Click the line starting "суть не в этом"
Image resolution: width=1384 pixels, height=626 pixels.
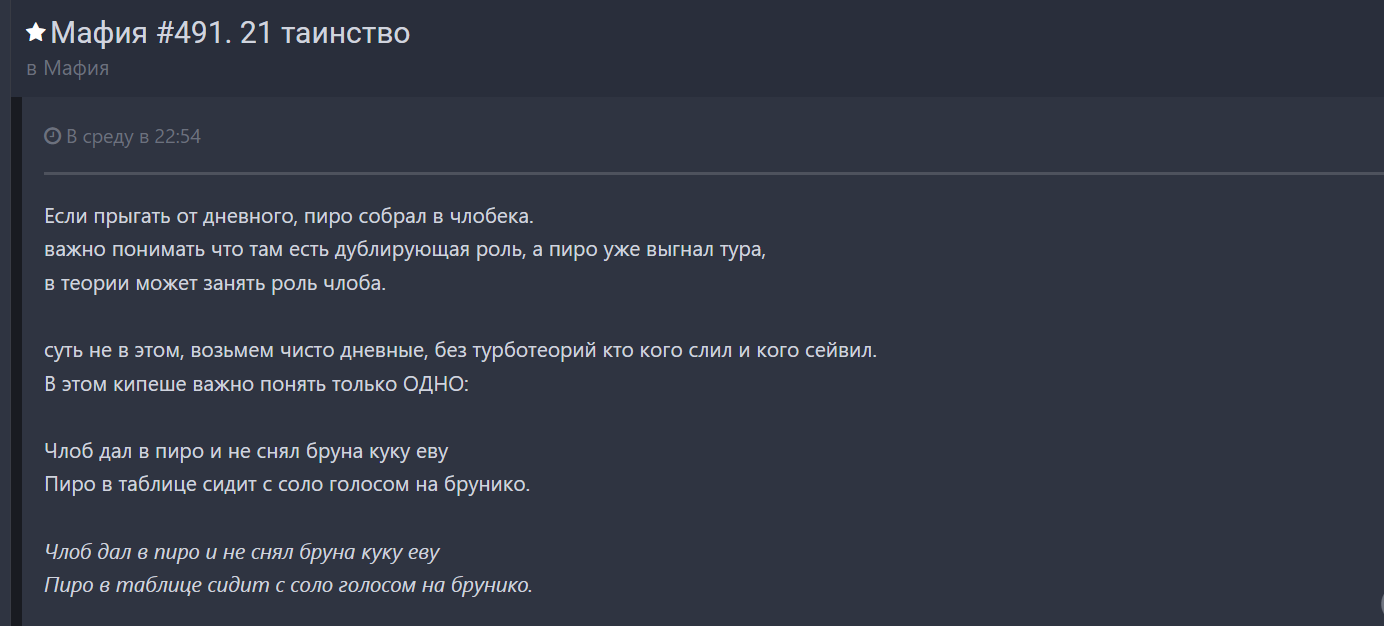[x=460, y=351]
